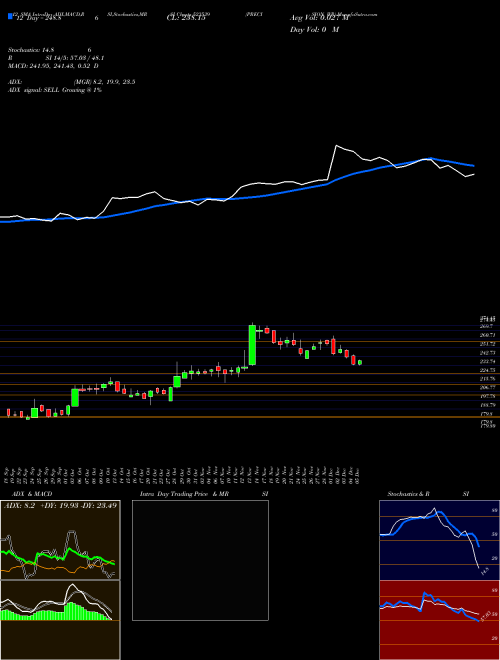Click the RSI '14/3: 37.03 / 48.1' line
Image resolution: width=500 pixels, height=660 pixels.
pyautogui.click(x=75, y=58)
